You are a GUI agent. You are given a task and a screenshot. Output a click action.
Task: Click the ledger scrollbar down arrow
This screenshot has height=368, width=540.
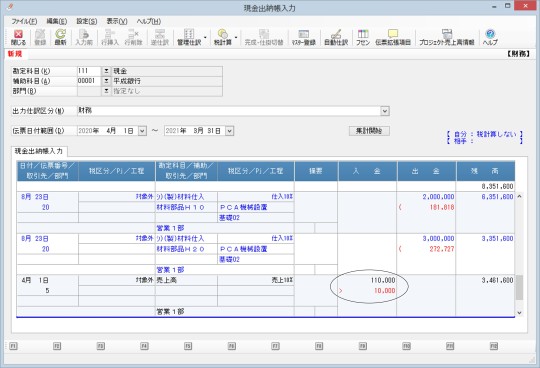519,313
